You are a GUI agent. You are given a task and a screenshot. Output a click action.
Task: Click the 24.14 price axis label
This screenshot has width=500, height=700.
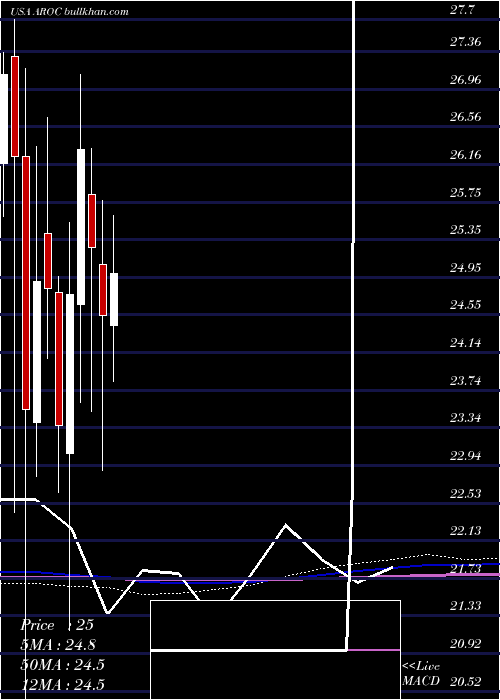[465, 342]
